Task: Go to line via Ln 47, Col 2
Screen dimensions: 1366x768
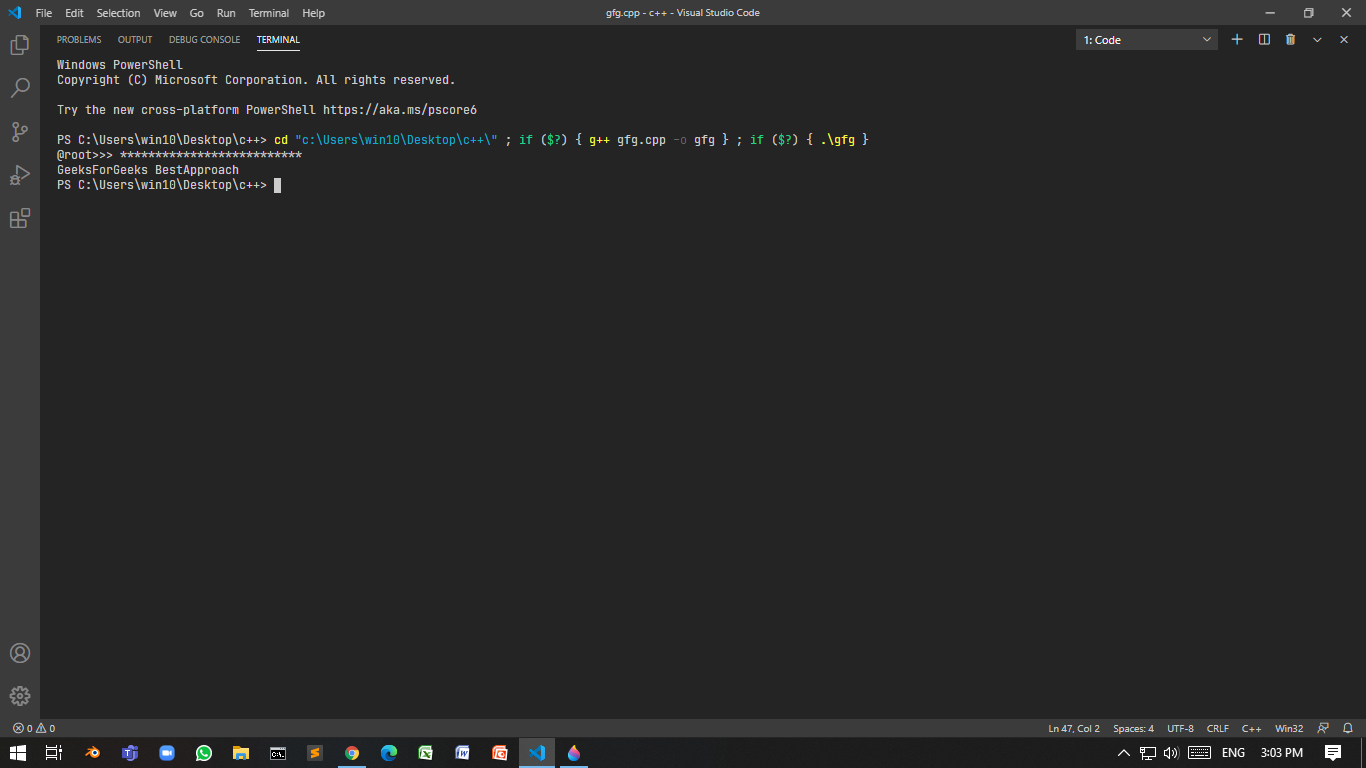Action: tap(1074, 728)
